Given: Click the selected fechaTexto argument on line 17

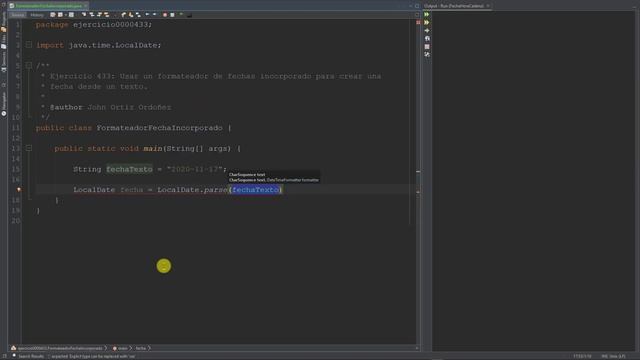Looking at the screenshot, I should click(256, 190).
